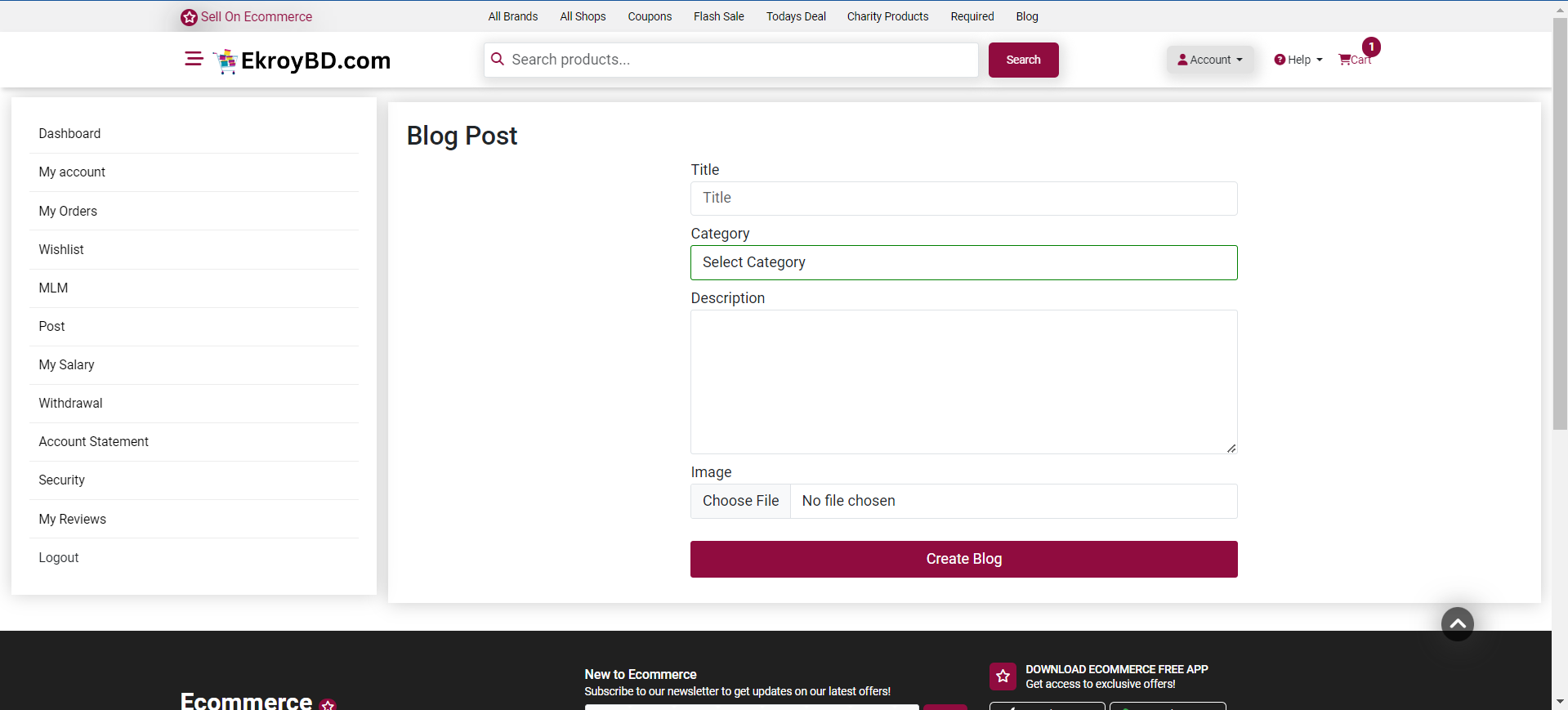Focus the Description text area
Image resolution: width=1568 pixels, height=710 pixels.
tap(963, 382)
